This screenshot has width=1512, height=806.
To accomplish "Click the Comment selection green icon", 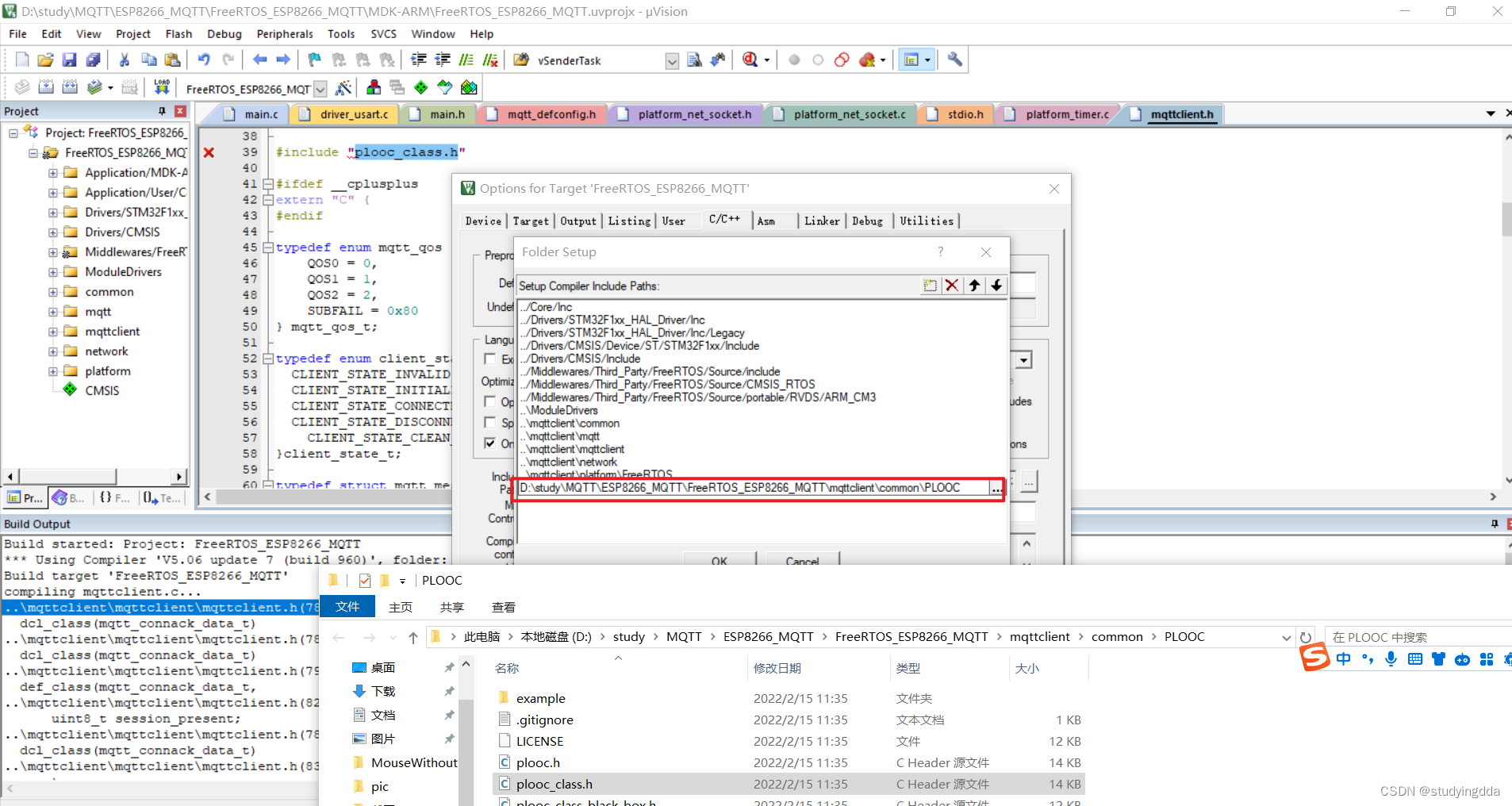I will click(x=466, y=59).
